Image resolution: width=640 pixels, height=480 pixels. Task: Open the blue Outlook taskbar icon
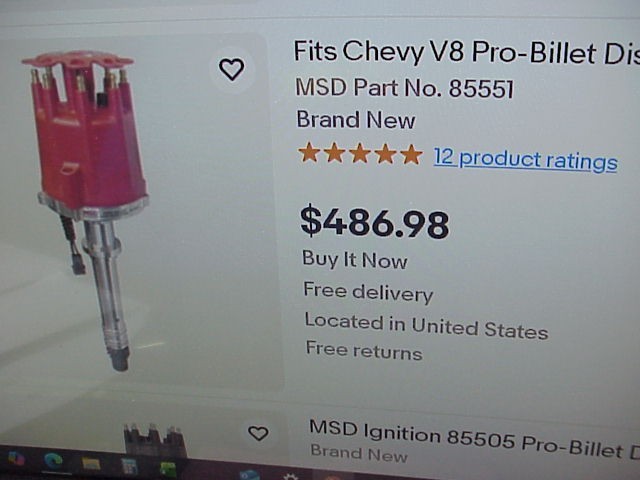[x=249, y=475]
